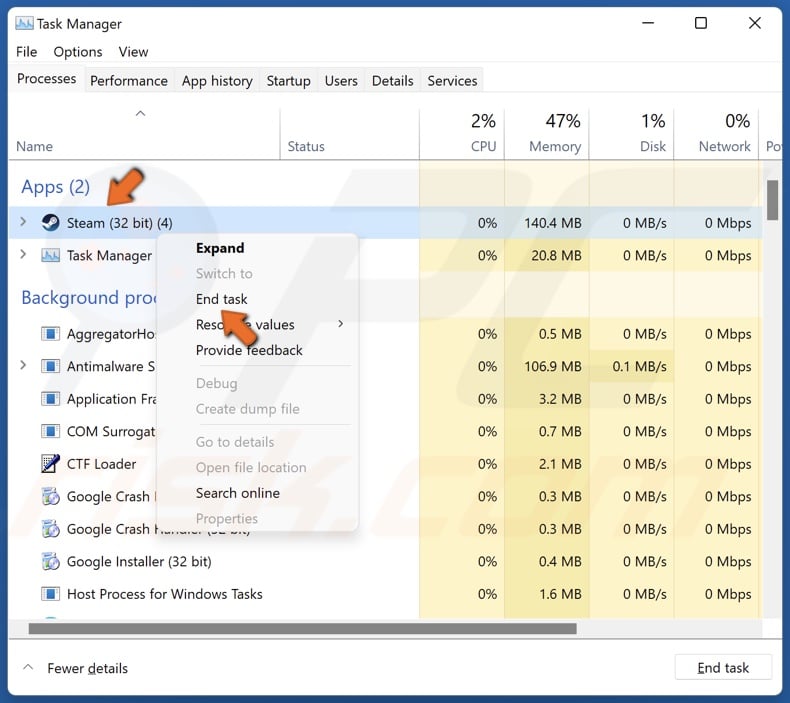790x703 pixels.
Task: Sort by the Name column header
Action: point(144,134)
